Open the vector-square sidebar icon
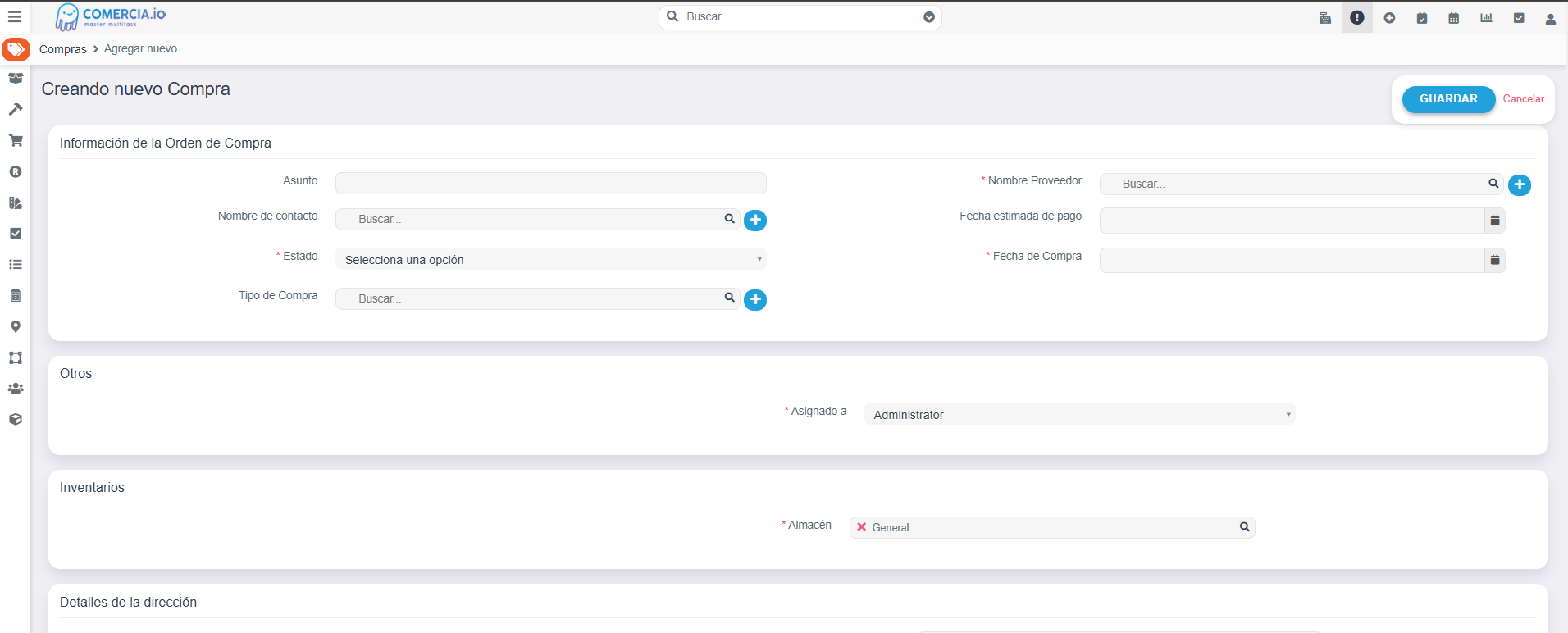The image size is (1568, 633). 16,357
